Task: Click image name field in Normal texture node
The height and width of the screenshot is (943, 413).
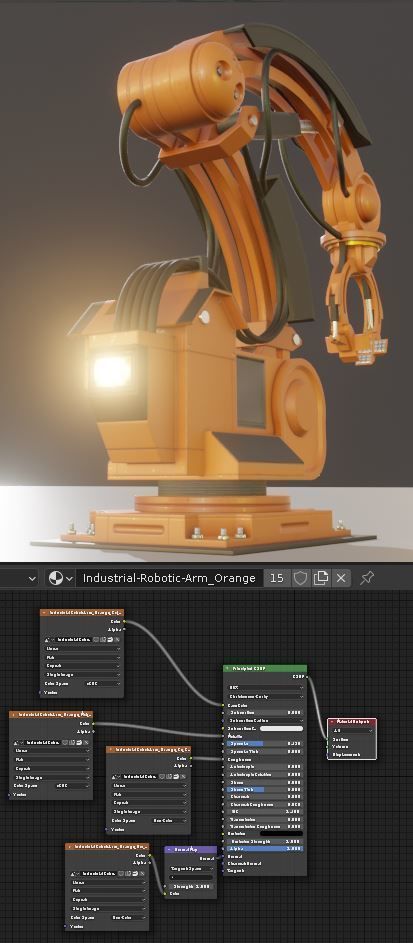Action: (x=100, y=873)
